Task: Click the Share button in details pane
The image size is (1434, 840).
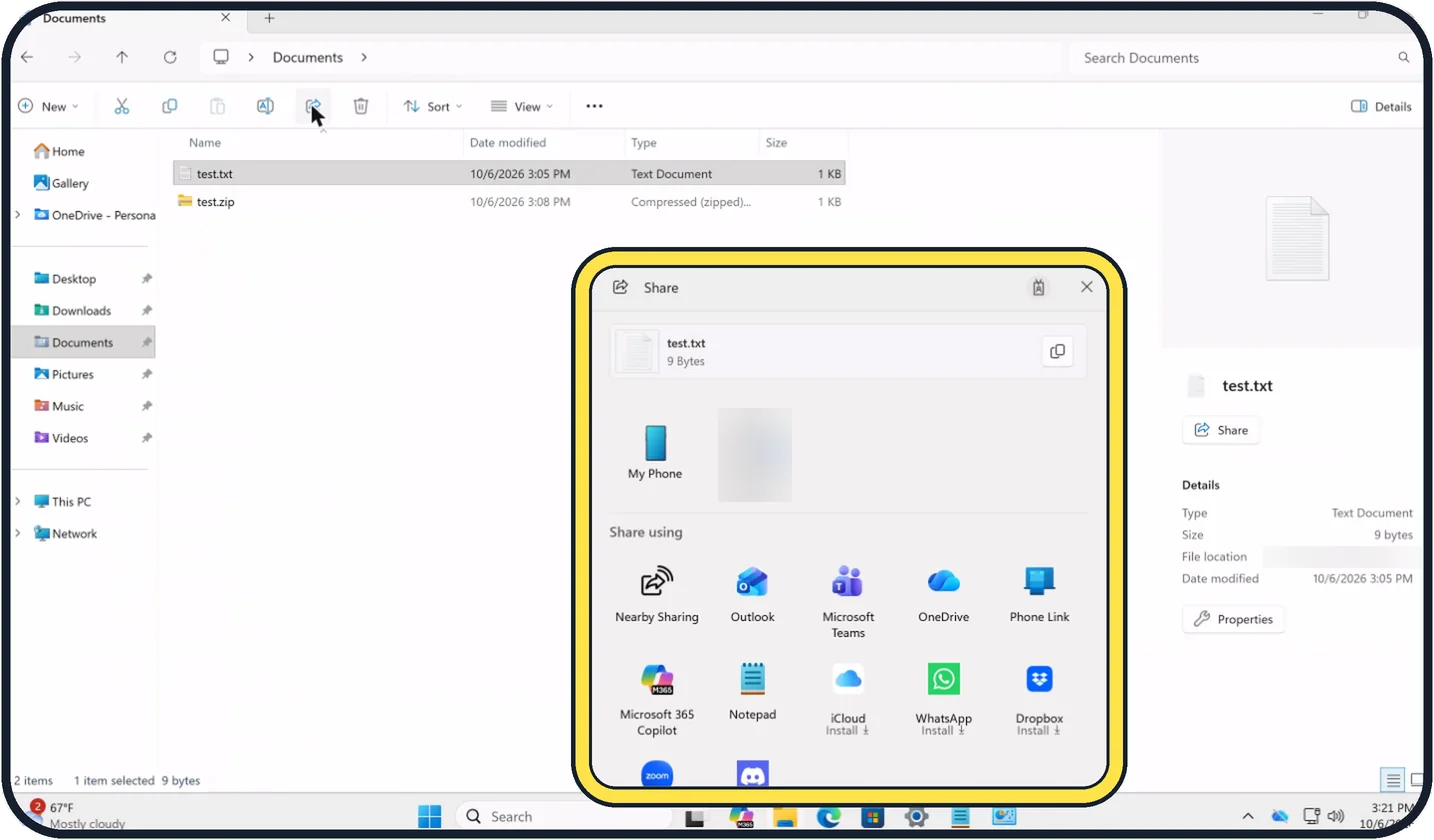Action: tap(1221, 430)
